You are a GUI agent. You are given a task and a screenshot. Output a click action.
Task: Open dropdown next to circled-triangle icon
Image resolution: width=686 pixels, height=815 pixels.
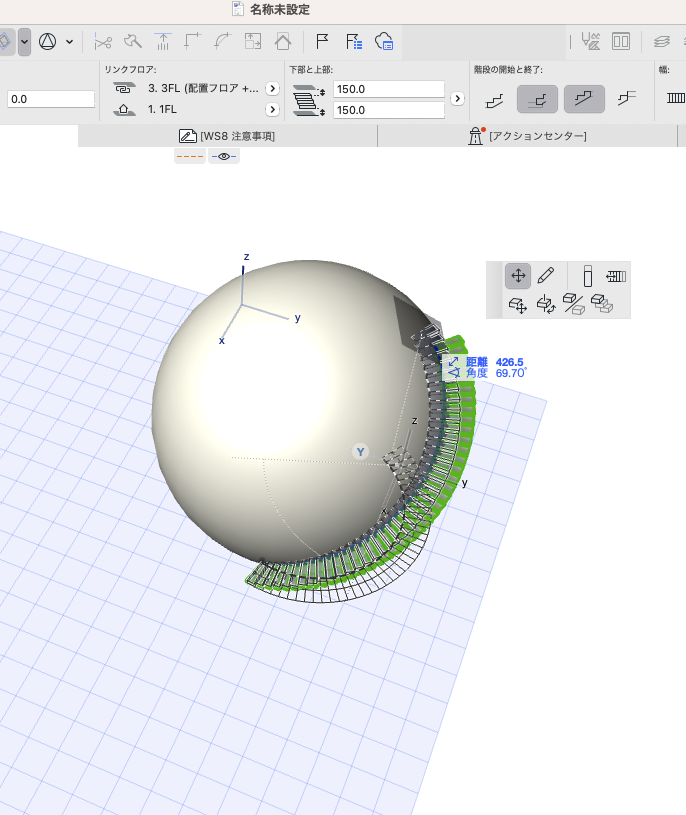[69, 42]
